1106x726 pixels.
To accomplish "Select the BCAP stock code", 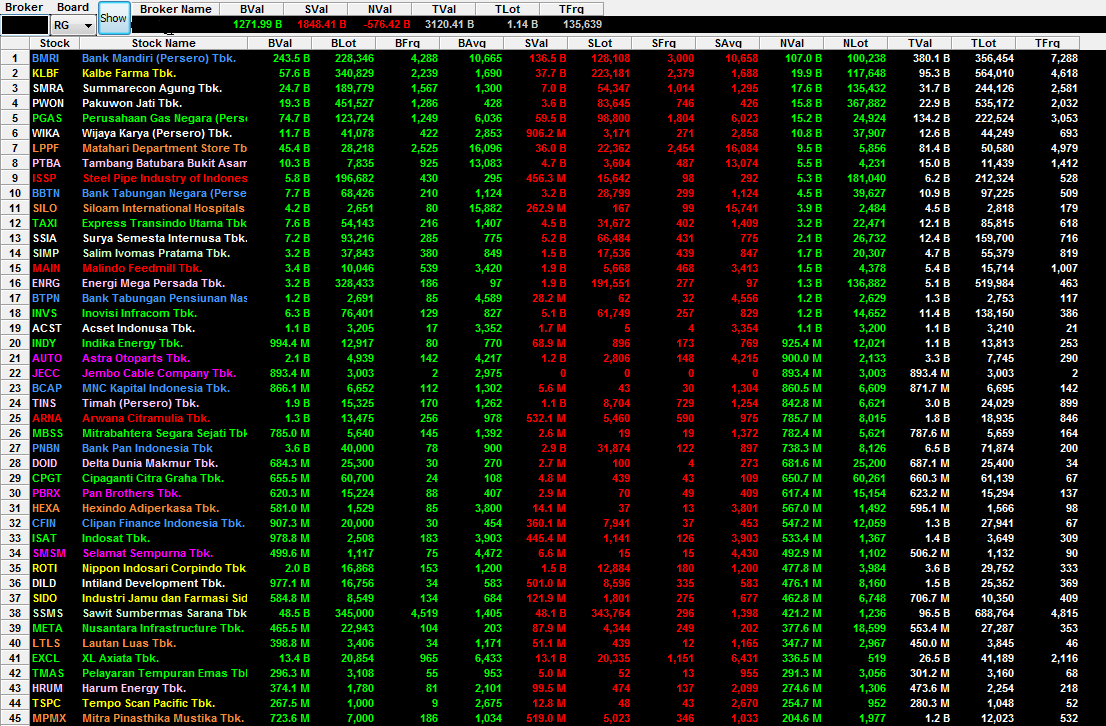I will [47, 388].
